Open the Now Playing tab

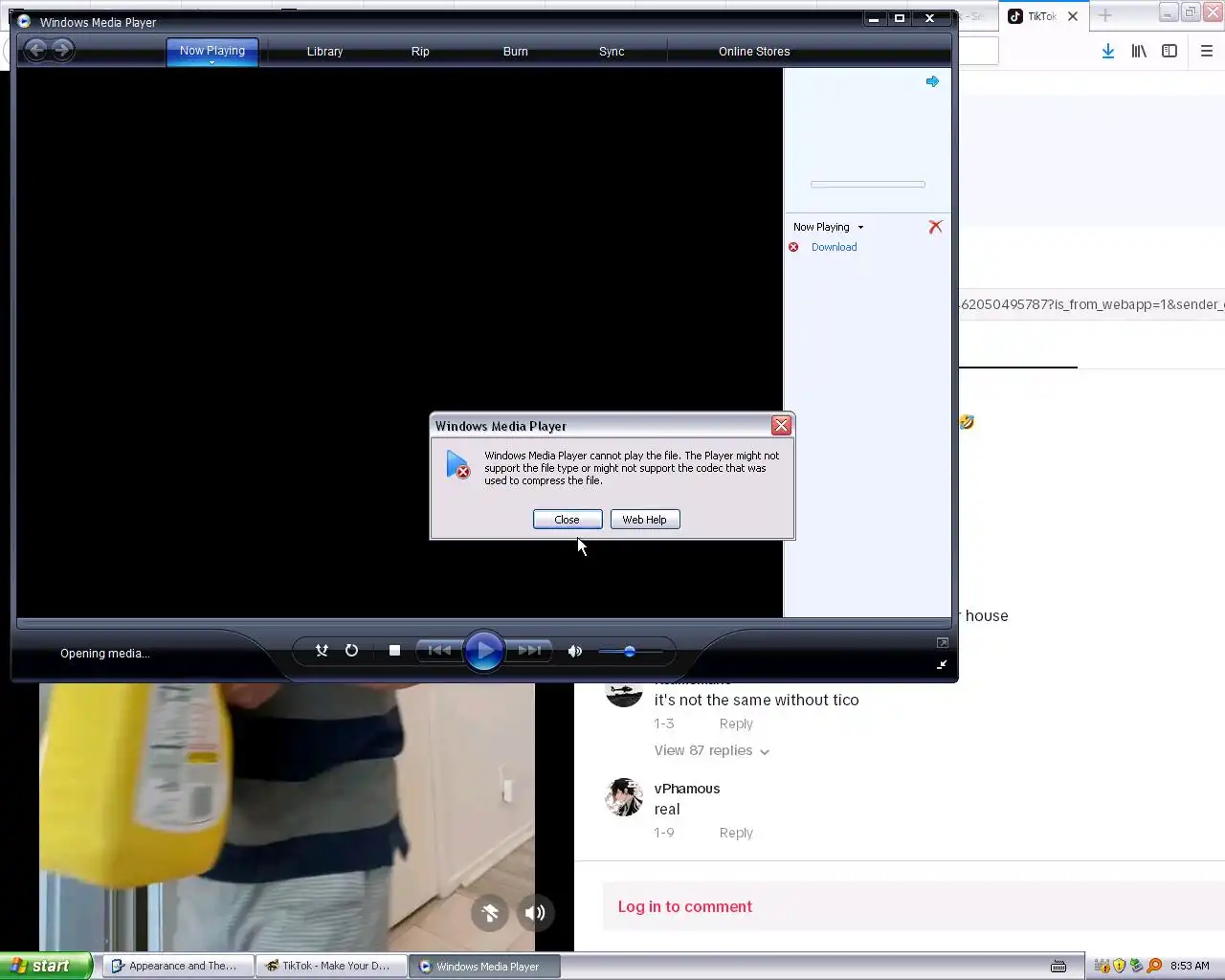(212, 51)
